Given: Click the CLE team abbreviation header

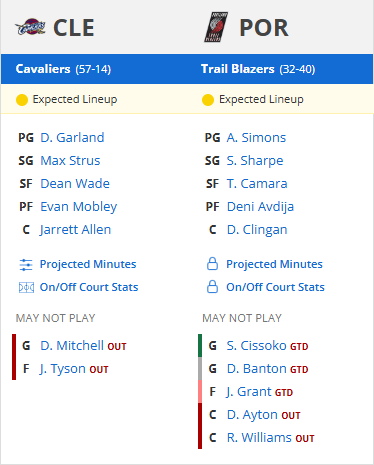Looking at the screenshot, I should [x=74, y=27].
